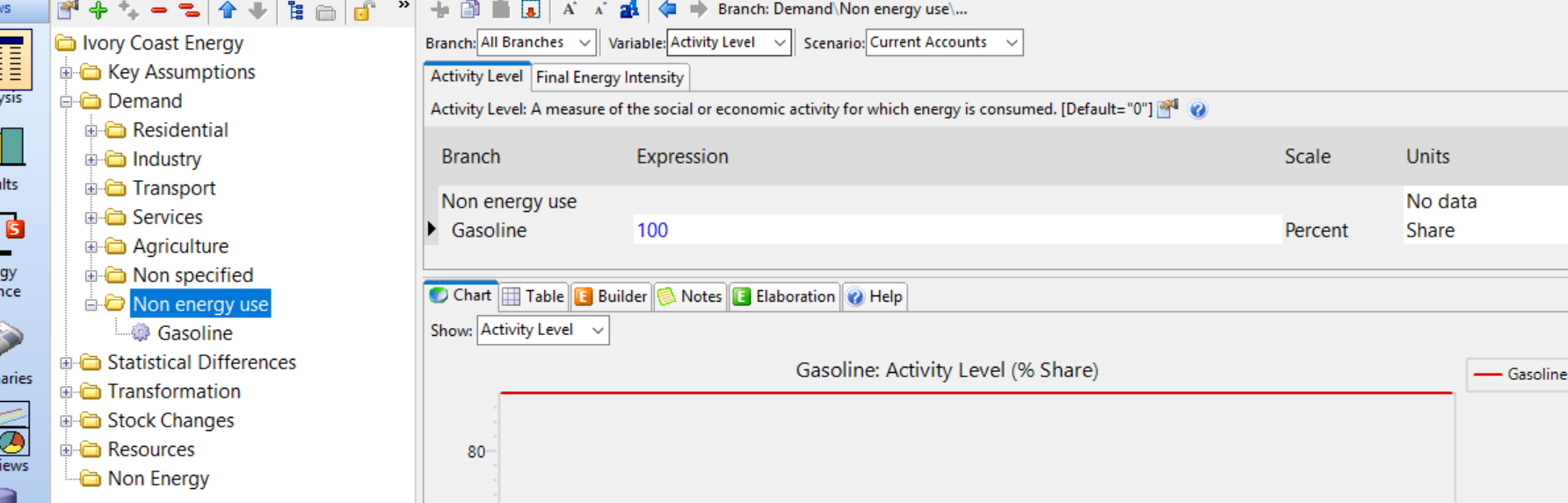This screenshot has height=503, width=1568.
Task: Open the Builder tab
Action: click(612, 296)
